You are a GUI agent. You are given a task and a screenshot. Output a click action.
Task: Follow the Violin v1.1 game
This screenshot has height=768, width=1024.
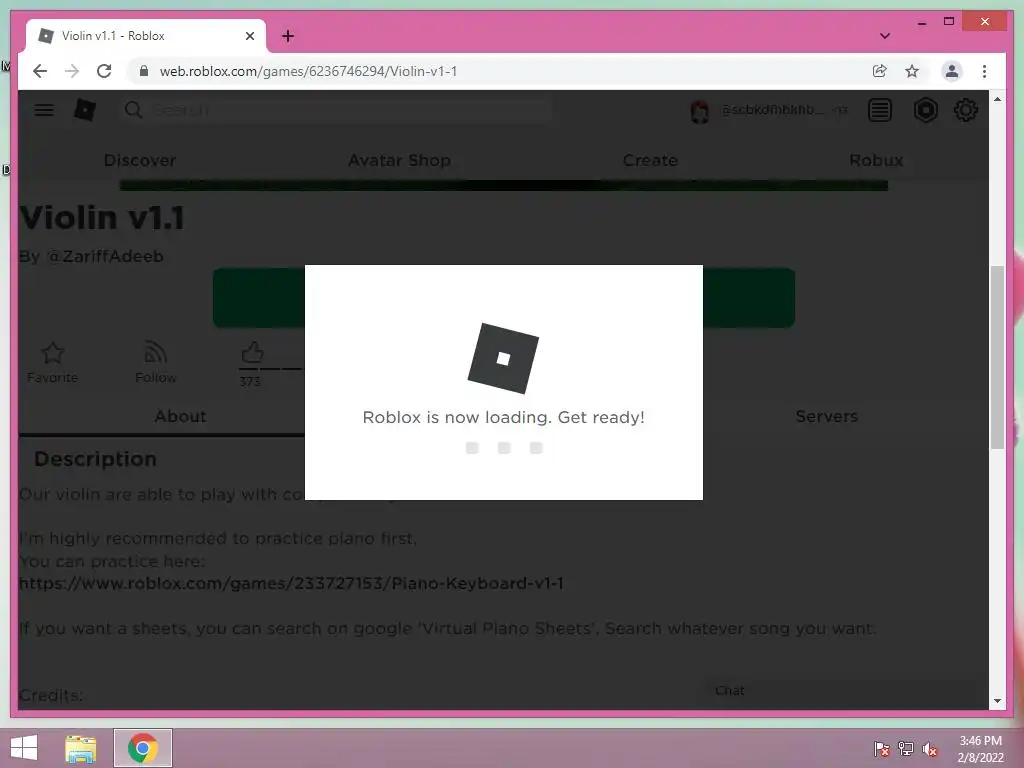155,362
